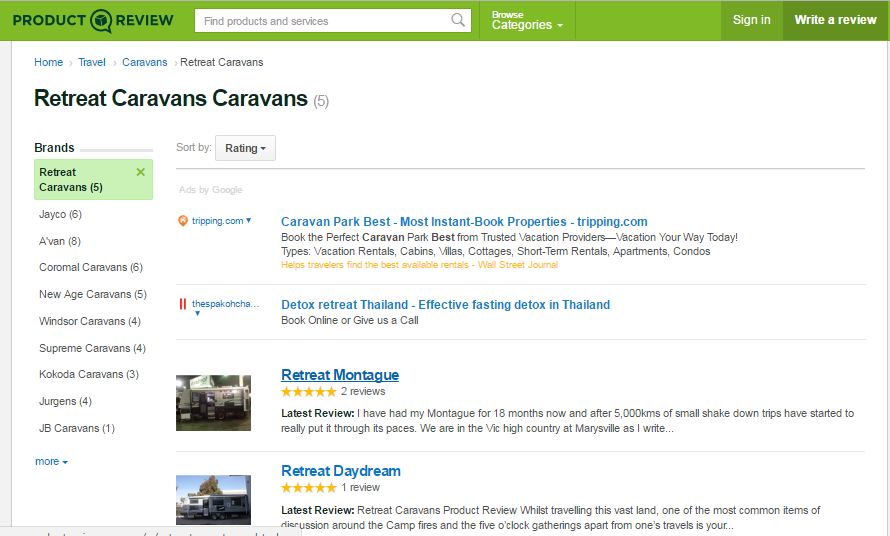Filter by New Age Caravans brand
The width and height of the screenshot is (890, 536).
(93, 294)
